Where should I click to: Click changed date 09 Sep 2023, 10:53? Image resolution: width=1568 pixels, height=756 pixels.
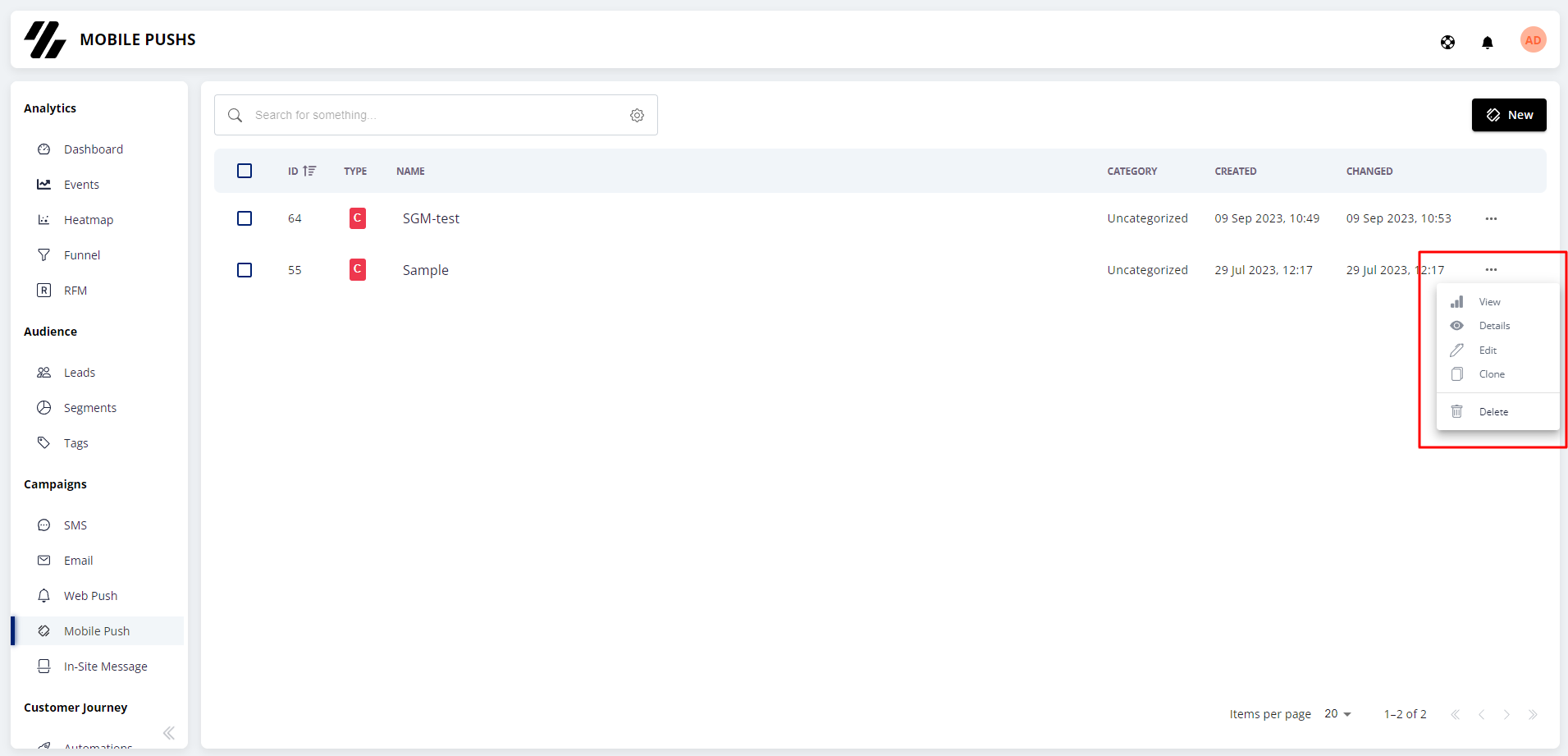coord(1398,218)
